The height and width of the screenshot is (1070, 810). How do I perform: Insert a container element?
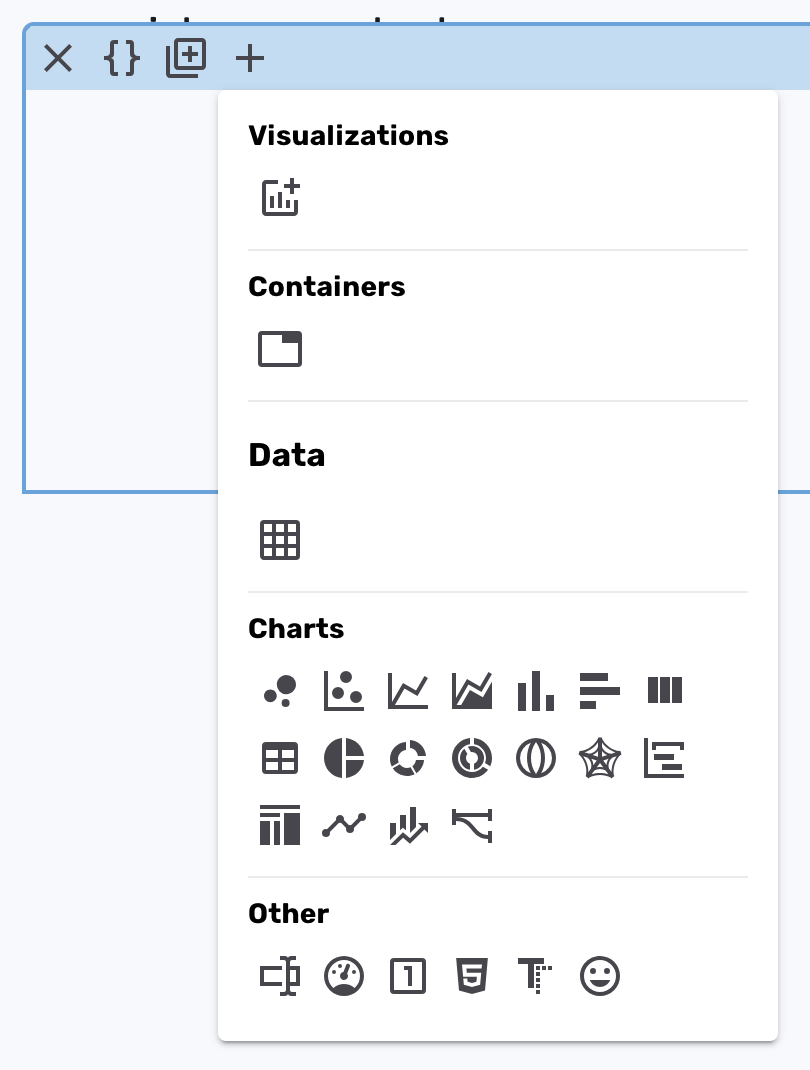tap(280, 348)
